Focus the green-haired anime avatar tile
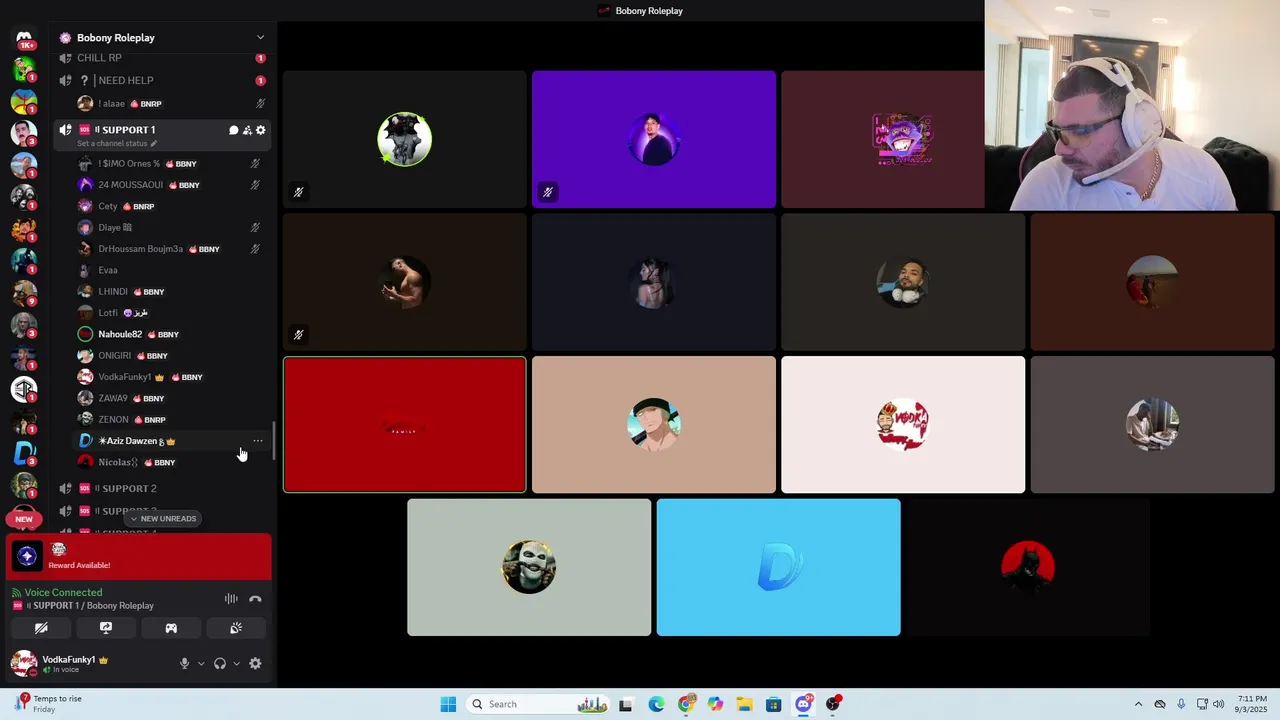Image resolution: width=1280 pixels, height=720 pixels. pos(654,425)
